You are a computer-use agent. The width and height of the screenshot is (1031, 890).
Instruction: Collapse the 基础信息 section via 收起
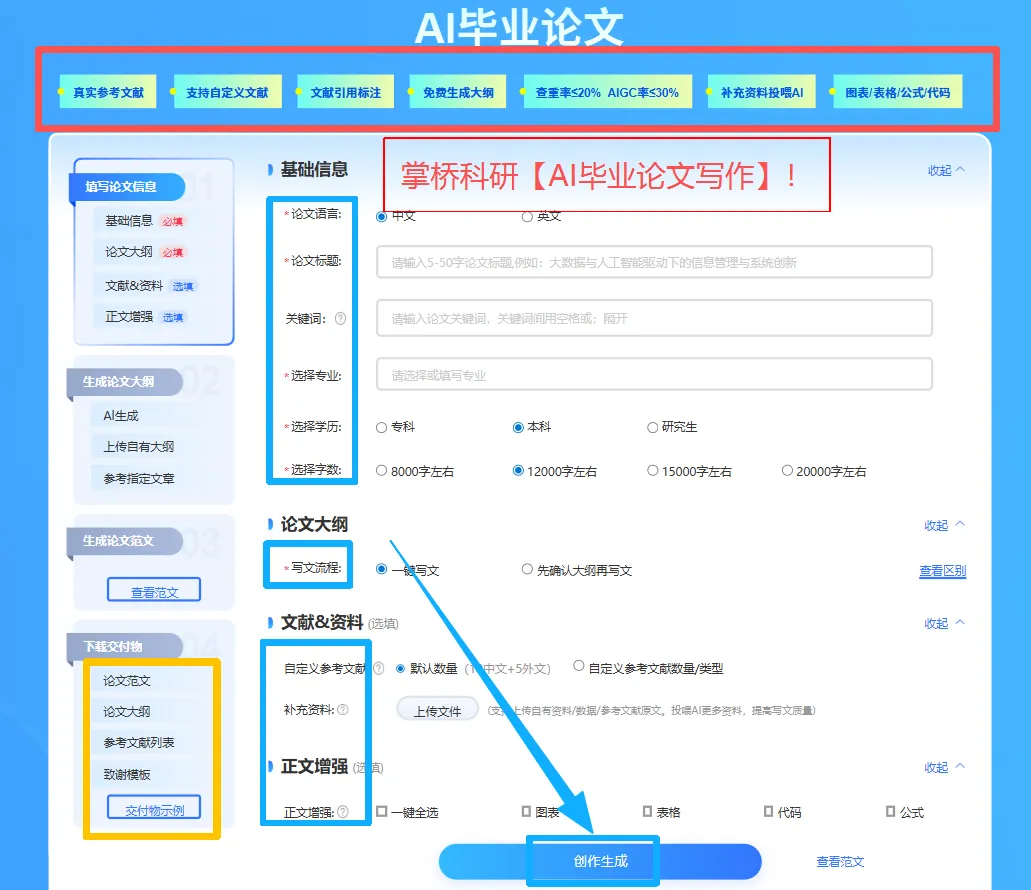point(946,170)
